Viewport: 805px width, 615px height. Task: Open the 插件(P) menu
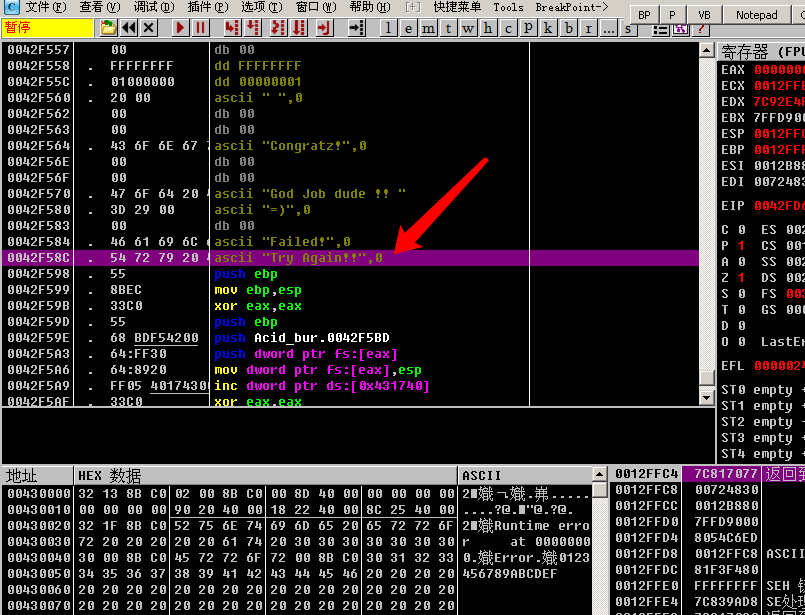pos(207,7)
